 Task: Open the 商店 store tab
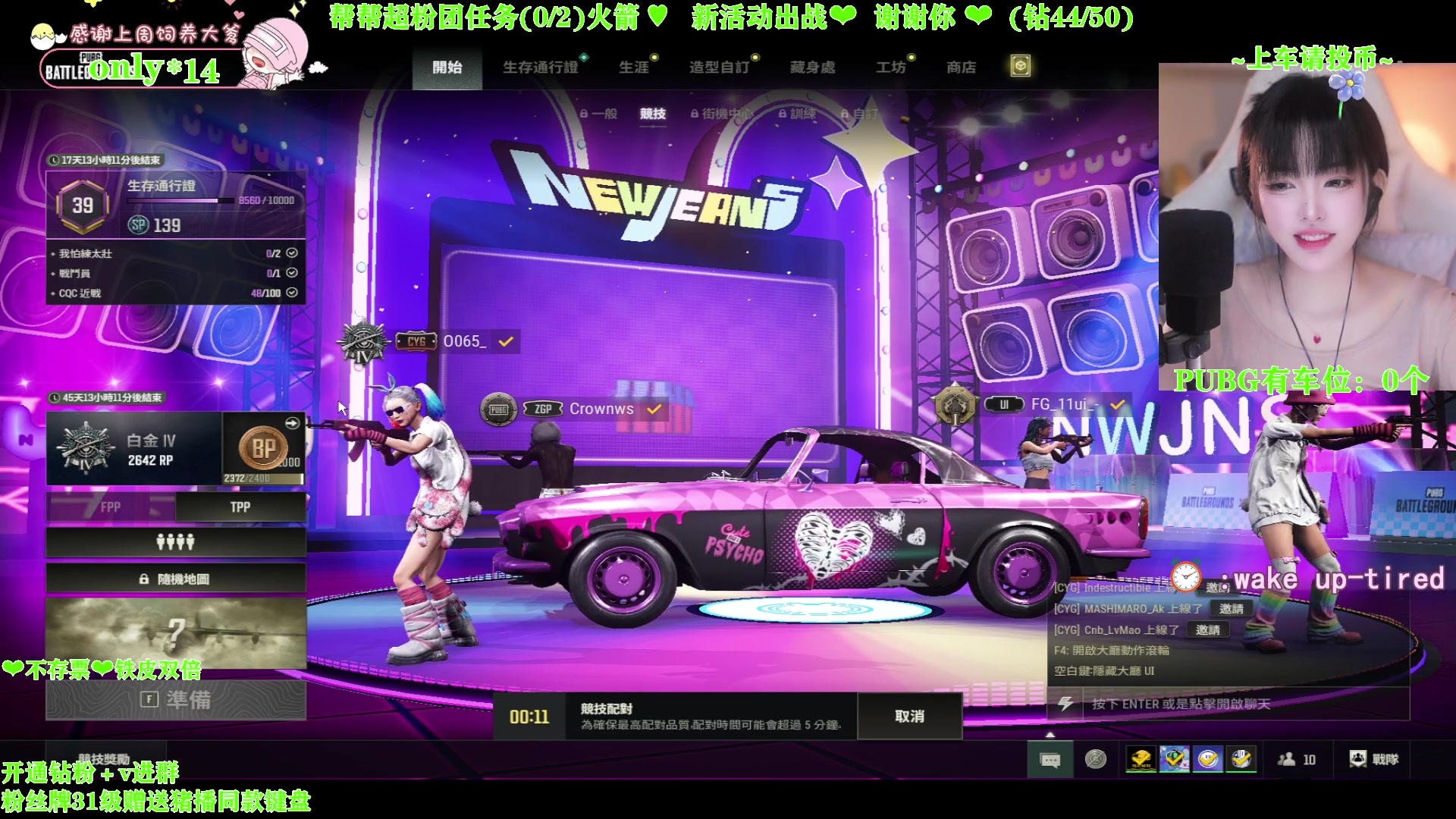[x=962, y=67]
